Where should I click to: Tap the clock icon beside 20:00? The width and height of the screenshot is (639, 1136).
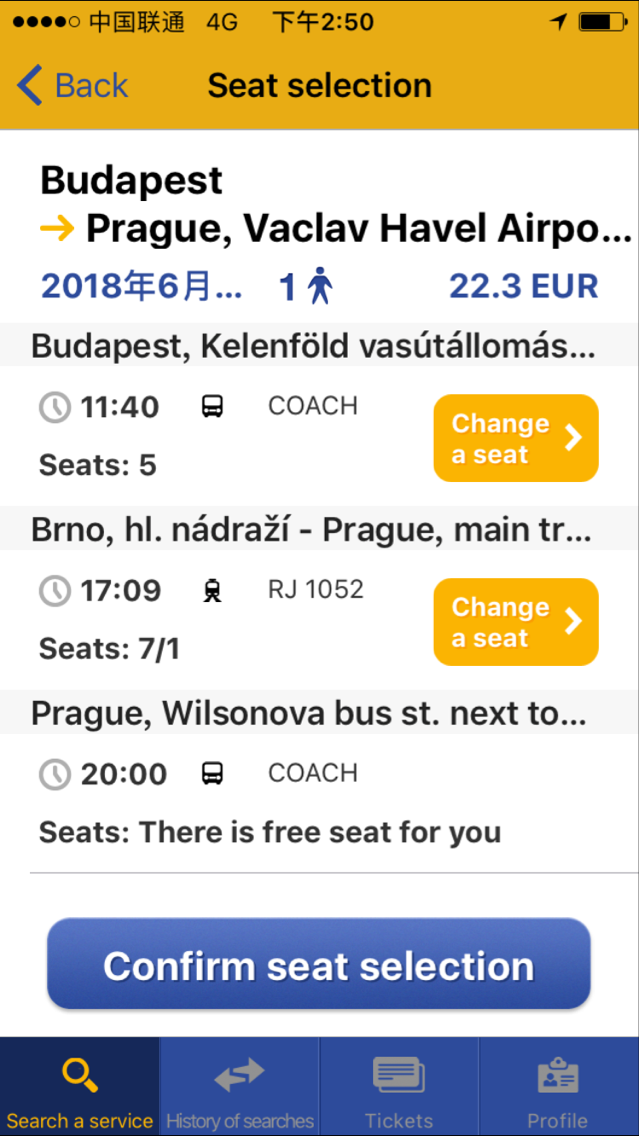[55, 774]
